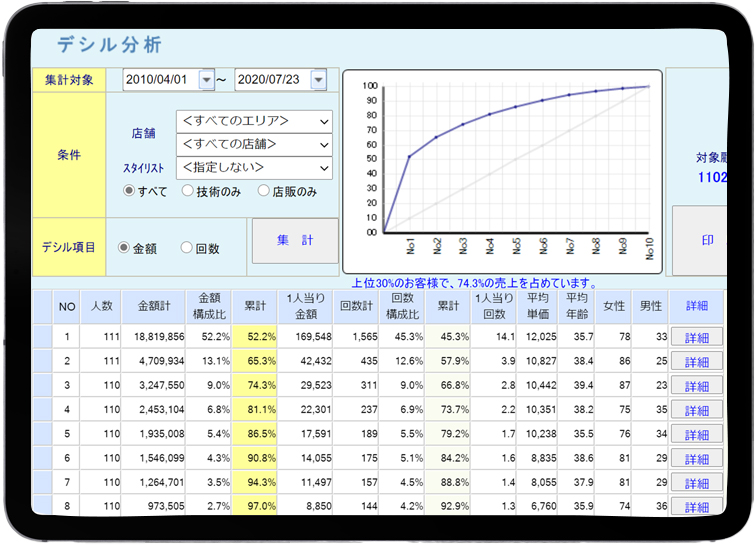
Task: Click the end date field 2020/07/23
Action: 271,80
